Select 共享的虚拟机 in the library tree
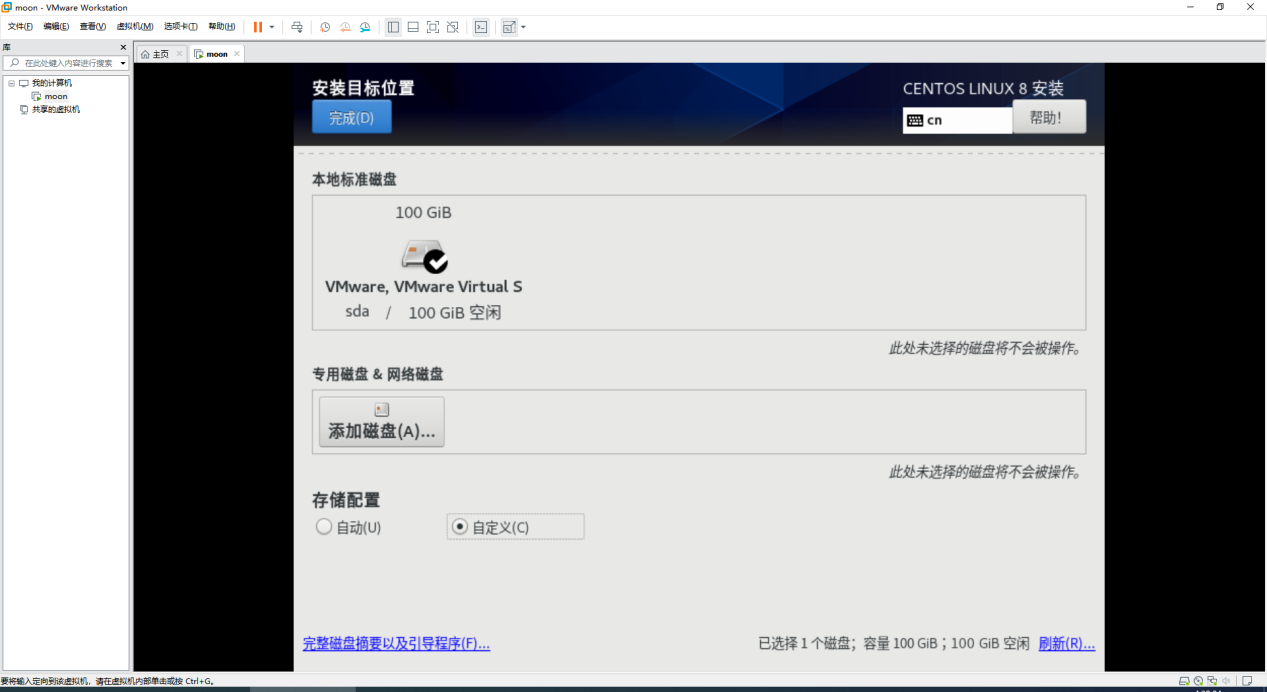 pyautogui.click(x=56, y=109)
